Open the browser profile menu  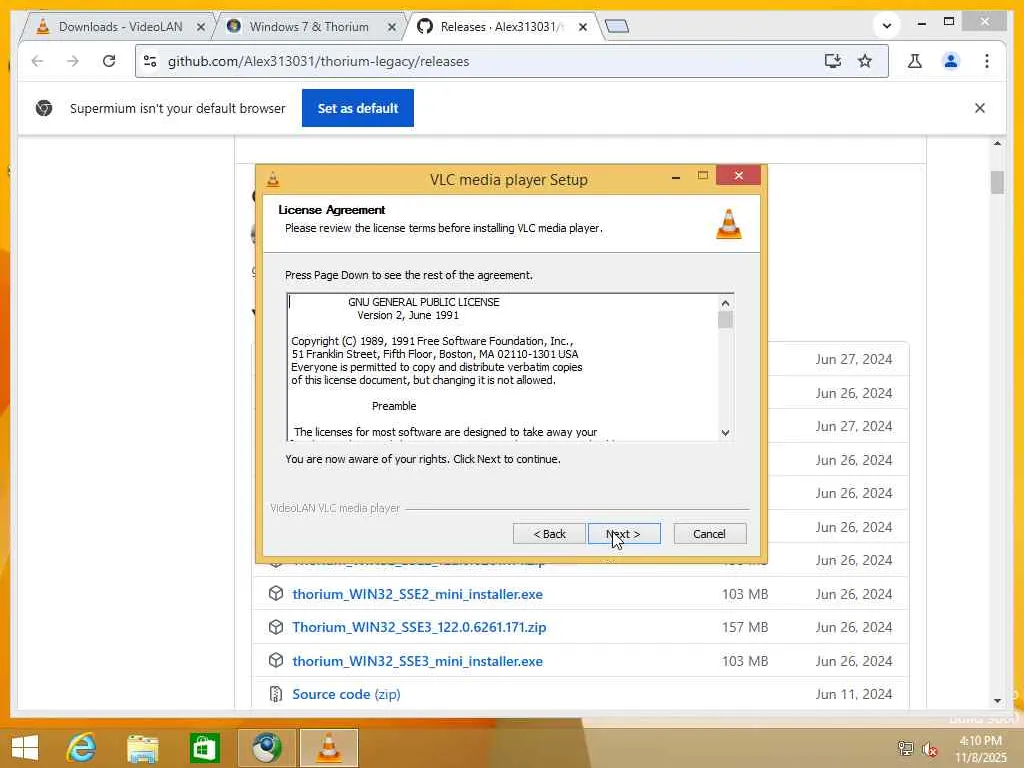point(951,61)
